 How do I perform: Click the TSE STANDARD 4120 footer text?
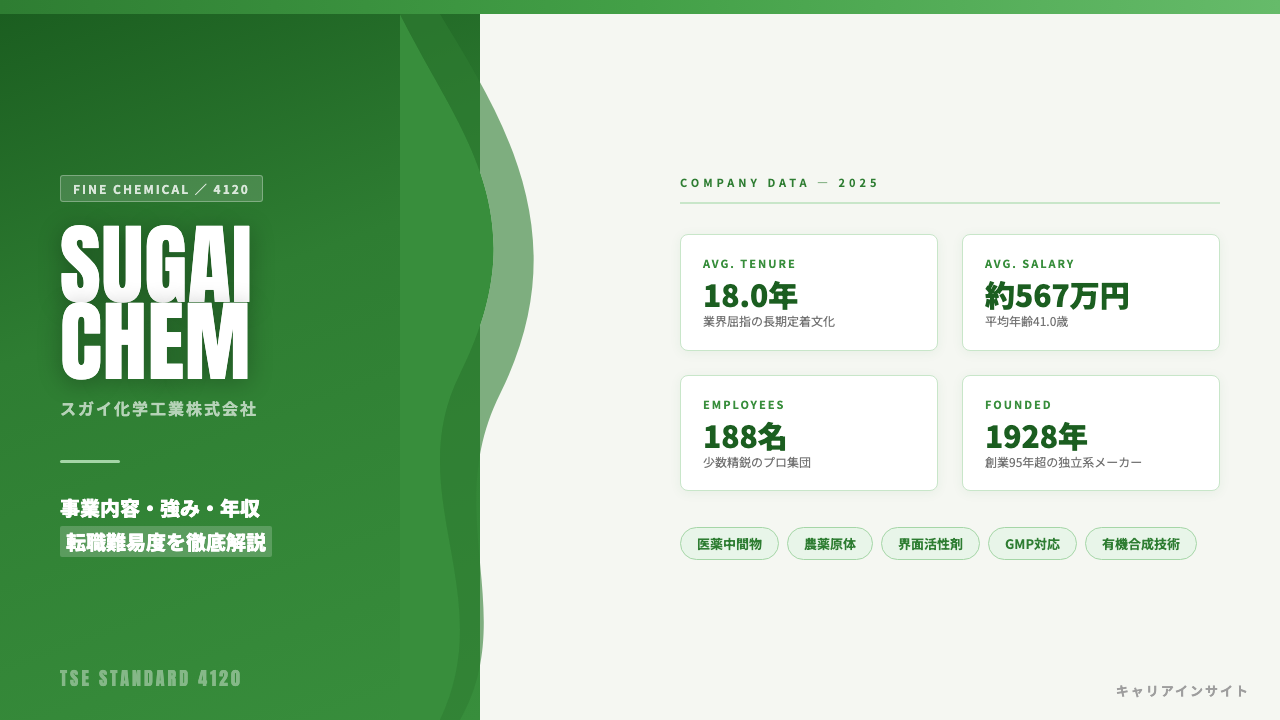(x=151, y=678)
